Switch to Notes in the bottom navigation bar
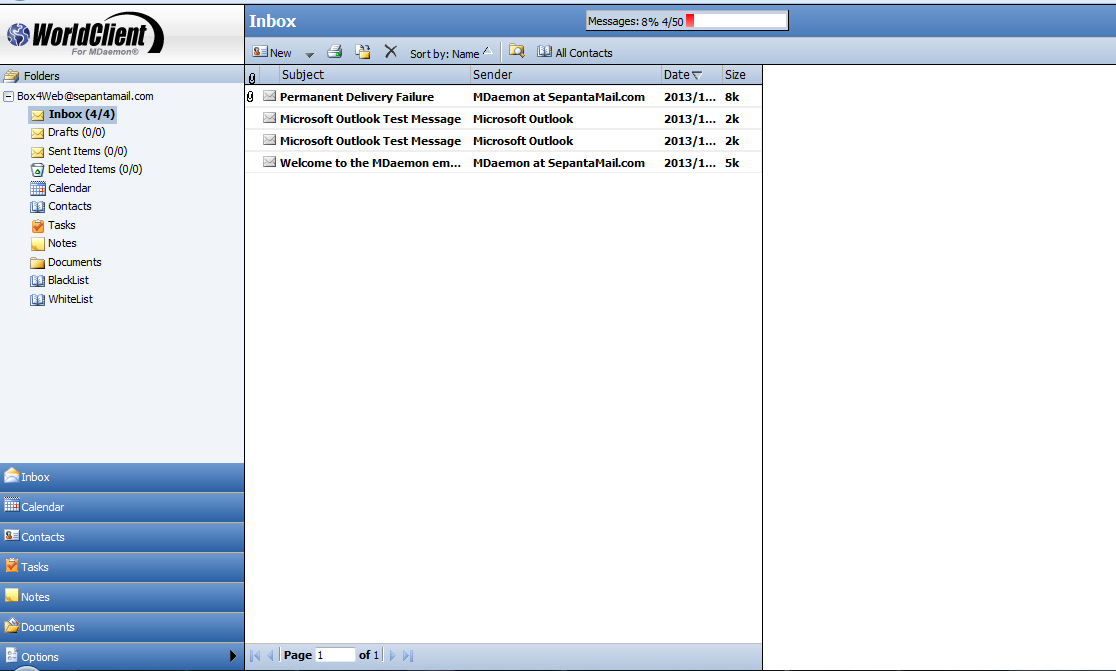Screen dimensions: 1116x671 click(x=122, y=596)
